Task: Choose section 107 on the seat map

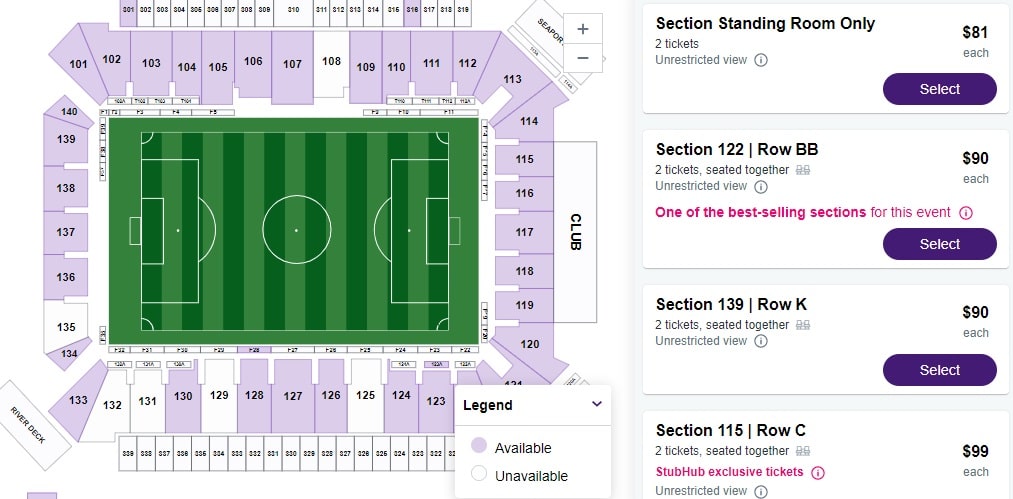Action: coord(292,65)
